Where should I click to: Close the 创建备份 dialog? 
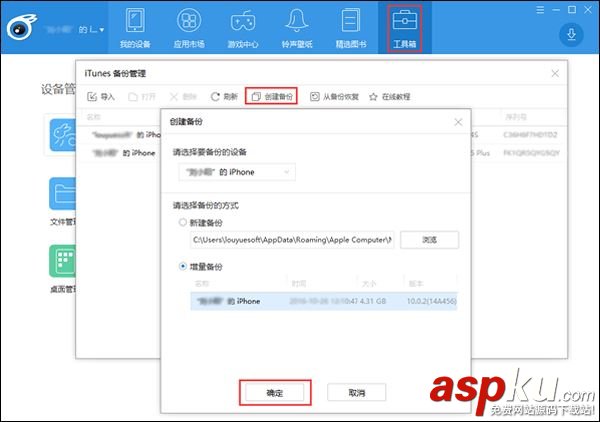(458, 122)
